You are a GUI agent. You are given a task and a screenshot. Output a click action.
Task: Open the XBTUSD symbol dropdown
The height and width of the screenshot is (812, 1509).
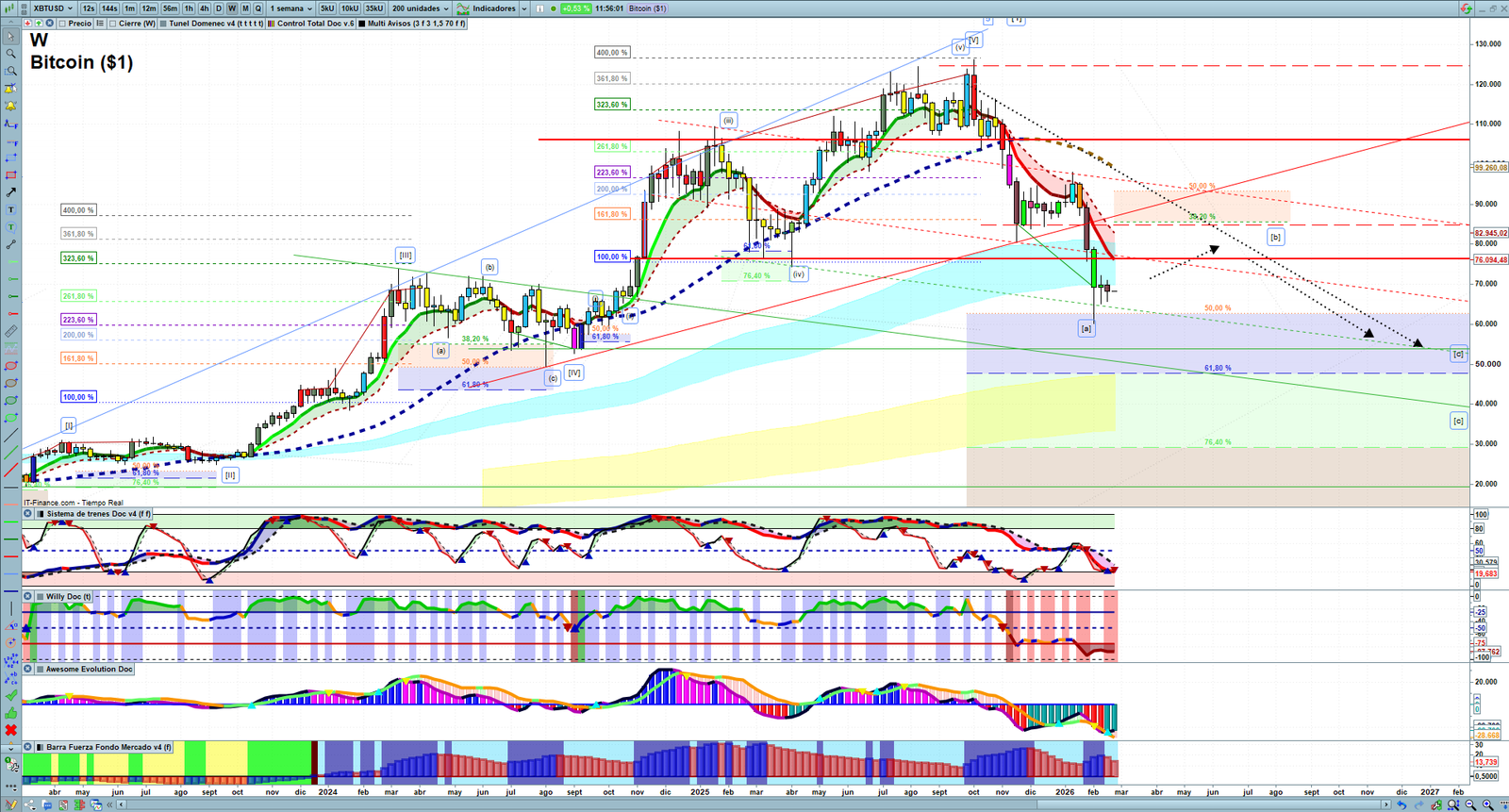click(x=53, y=8)
